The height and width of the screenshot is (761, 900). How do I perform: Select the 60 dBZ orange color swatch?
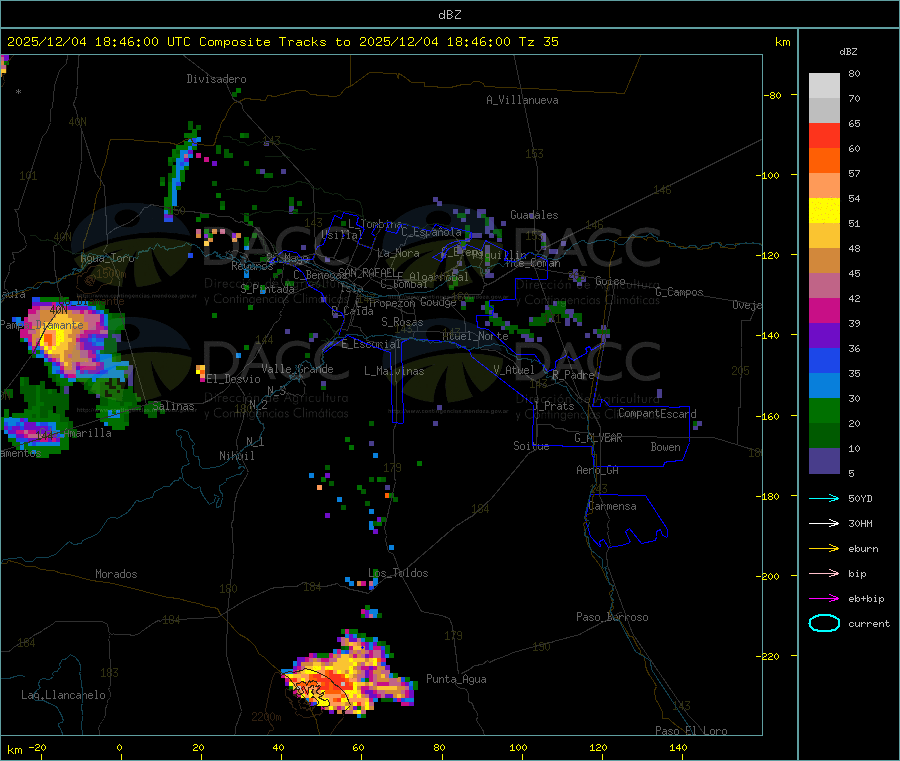pyautogui.click(x=824, y=161)
